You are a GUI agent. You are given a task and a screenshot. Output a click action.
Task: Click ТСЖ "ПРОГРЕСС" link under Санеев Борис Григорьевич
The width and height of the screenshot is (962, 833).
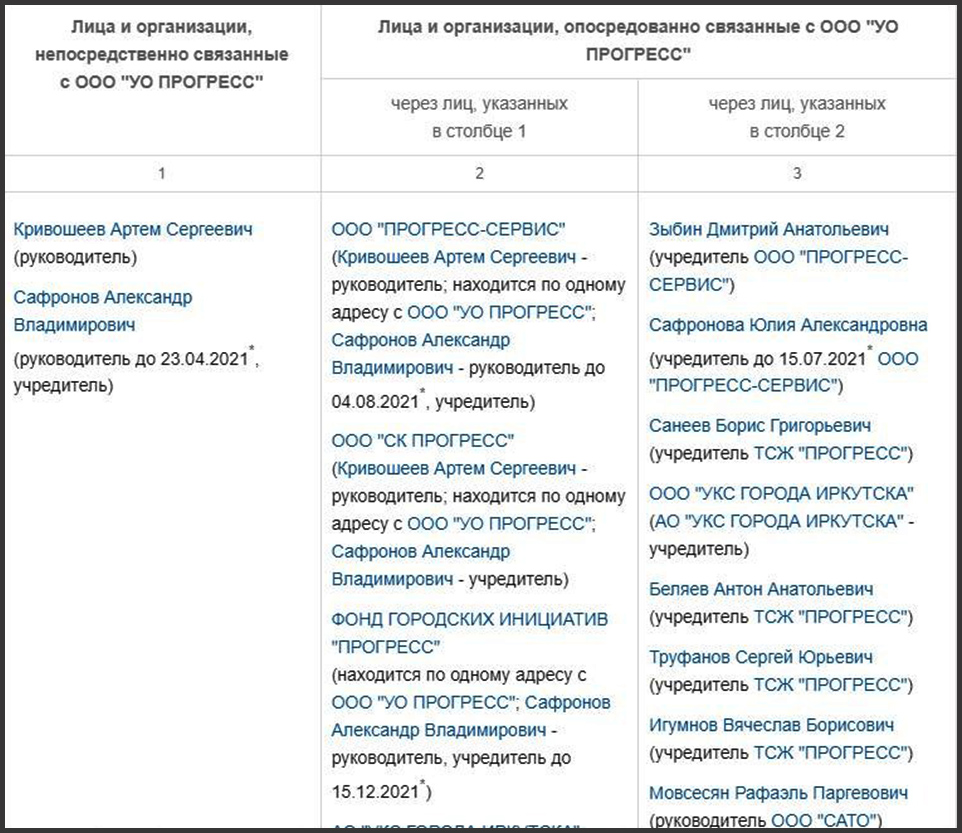coord(830,453)
